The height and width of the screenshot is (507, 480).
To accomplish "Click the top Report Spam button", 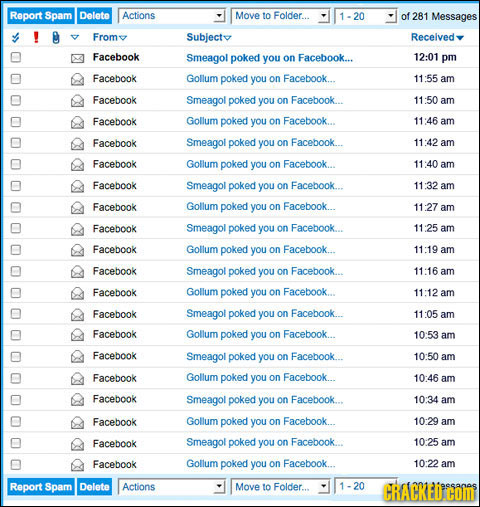I will pos(41,16).
